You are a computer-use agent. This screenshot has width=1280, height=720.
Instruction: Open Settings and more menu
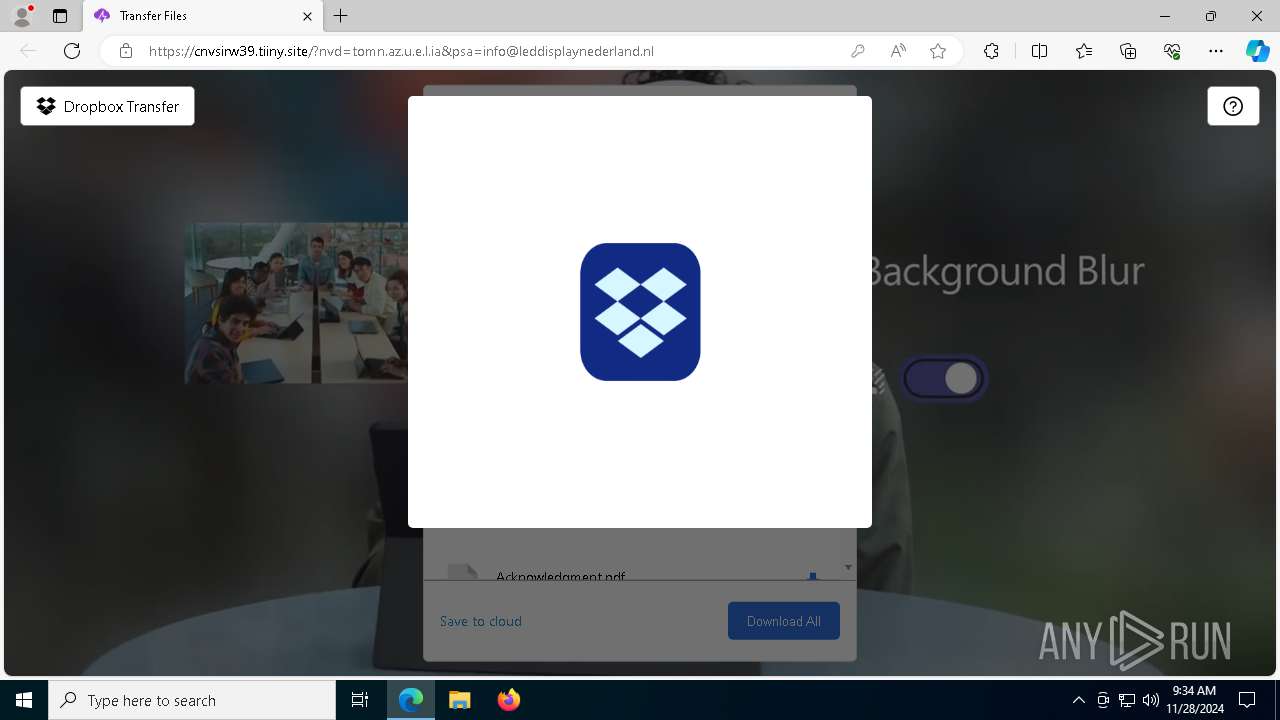tap(1216, 51)
